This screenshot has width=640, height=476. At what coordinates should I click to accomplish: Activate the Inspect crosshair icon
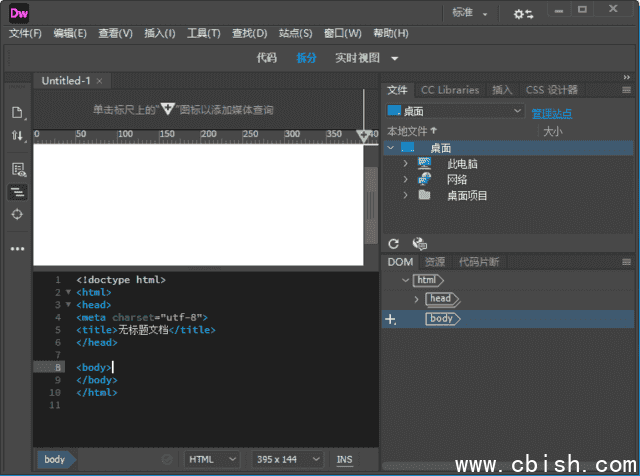point(17,214)
